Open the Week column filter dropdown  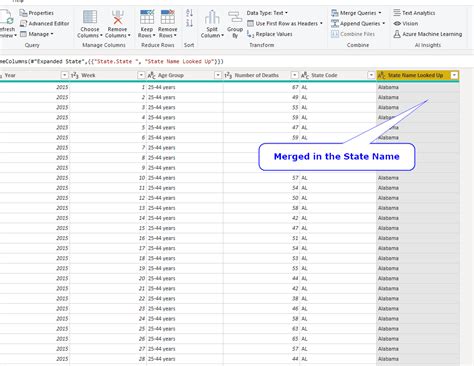pos(141,75)
